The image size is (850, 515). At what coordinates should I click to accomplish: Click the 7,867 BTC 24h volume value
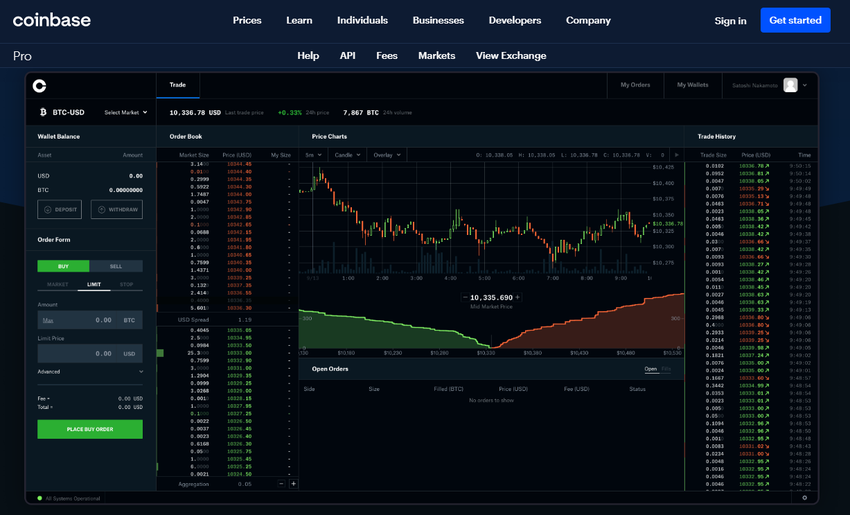361,113
